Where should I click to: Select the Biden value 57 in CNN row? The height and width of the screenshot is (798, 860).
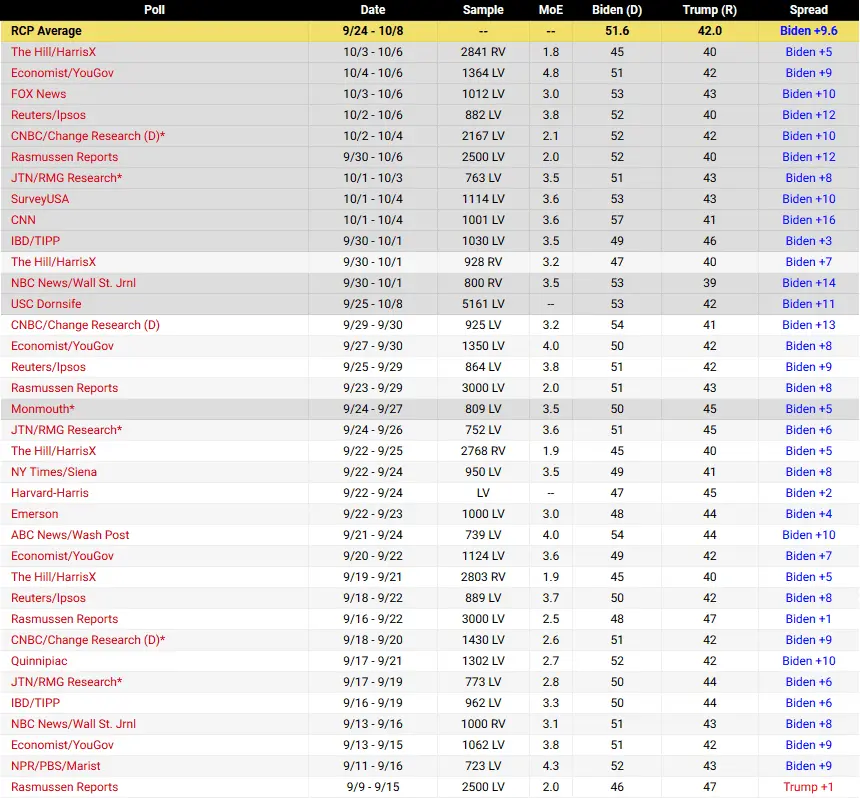pyautogui.click(x=617, y=220)
